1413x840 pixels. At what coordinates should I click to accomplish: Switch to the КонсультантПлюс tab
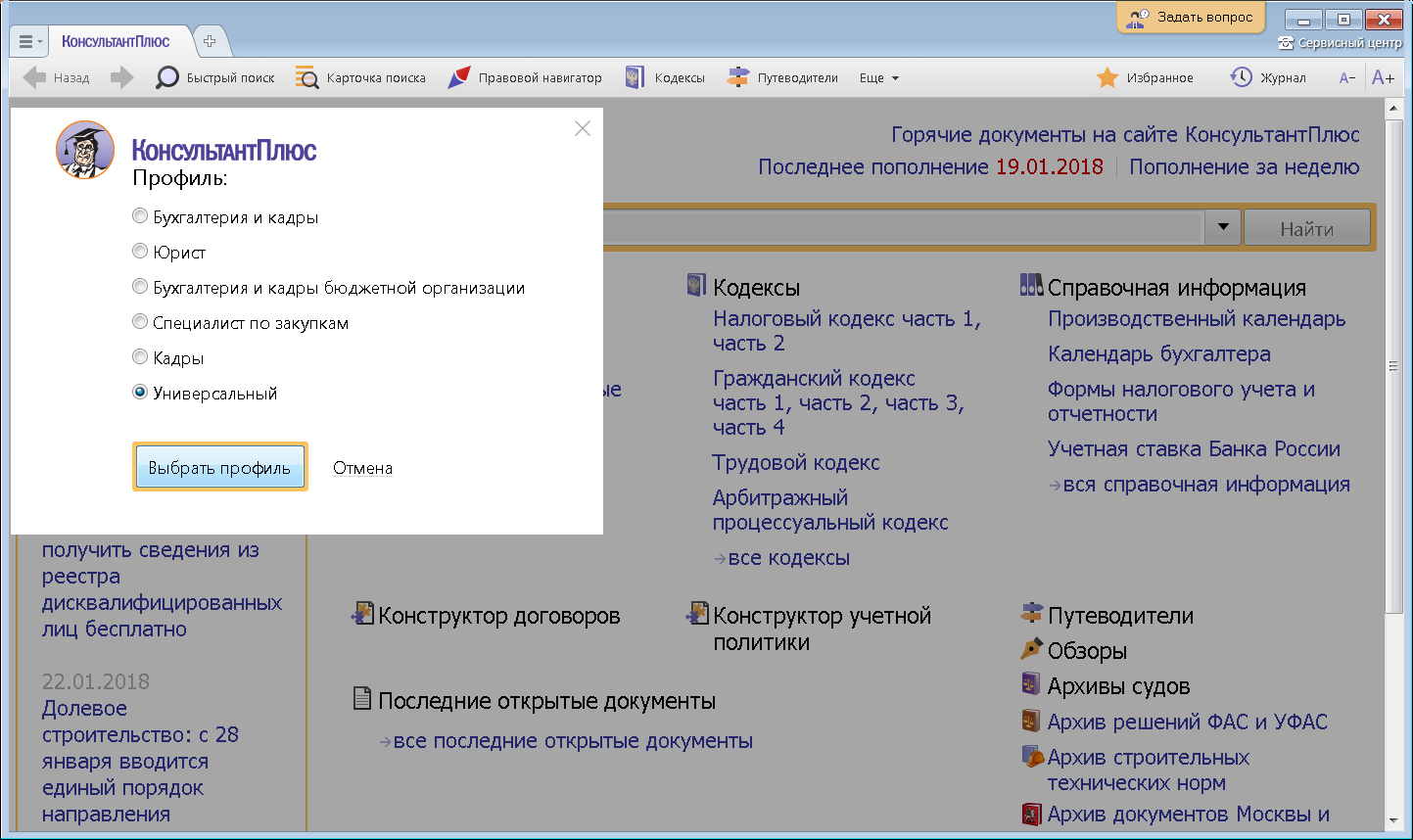tap(115, 42)
